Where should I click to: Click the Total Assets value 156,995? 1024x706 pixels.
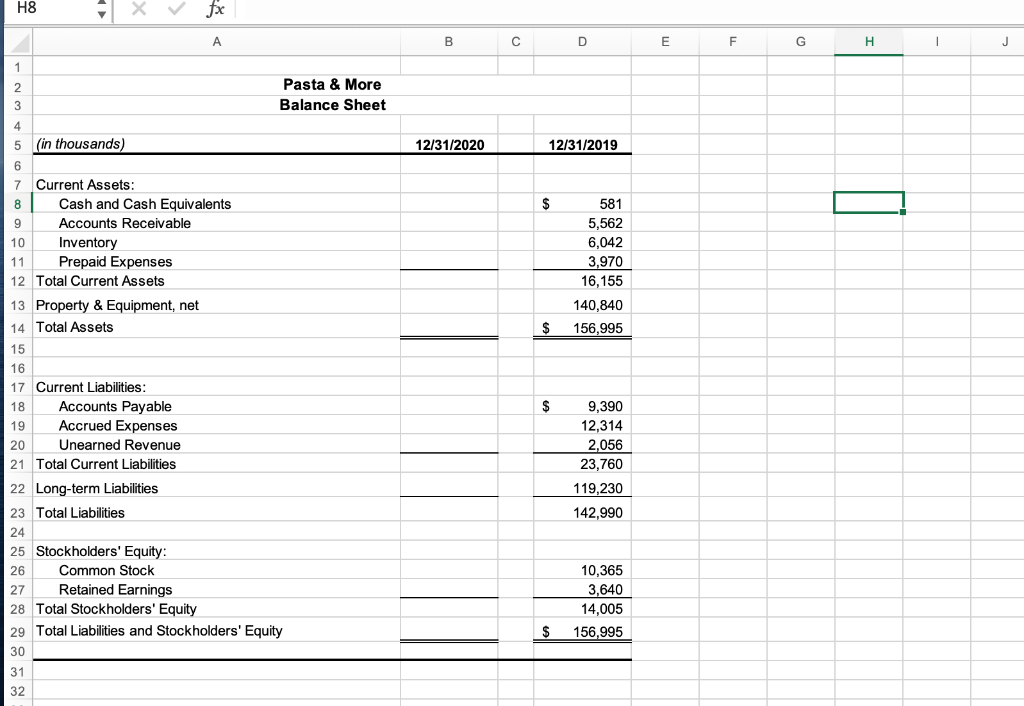click(x=583, y=328)
